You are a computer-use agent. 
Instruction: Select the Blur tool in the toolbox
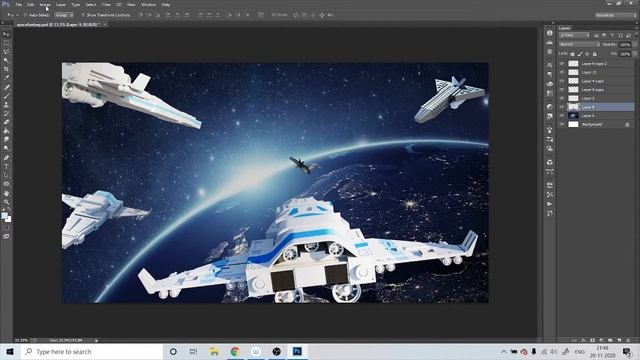(x=6, y=140)
